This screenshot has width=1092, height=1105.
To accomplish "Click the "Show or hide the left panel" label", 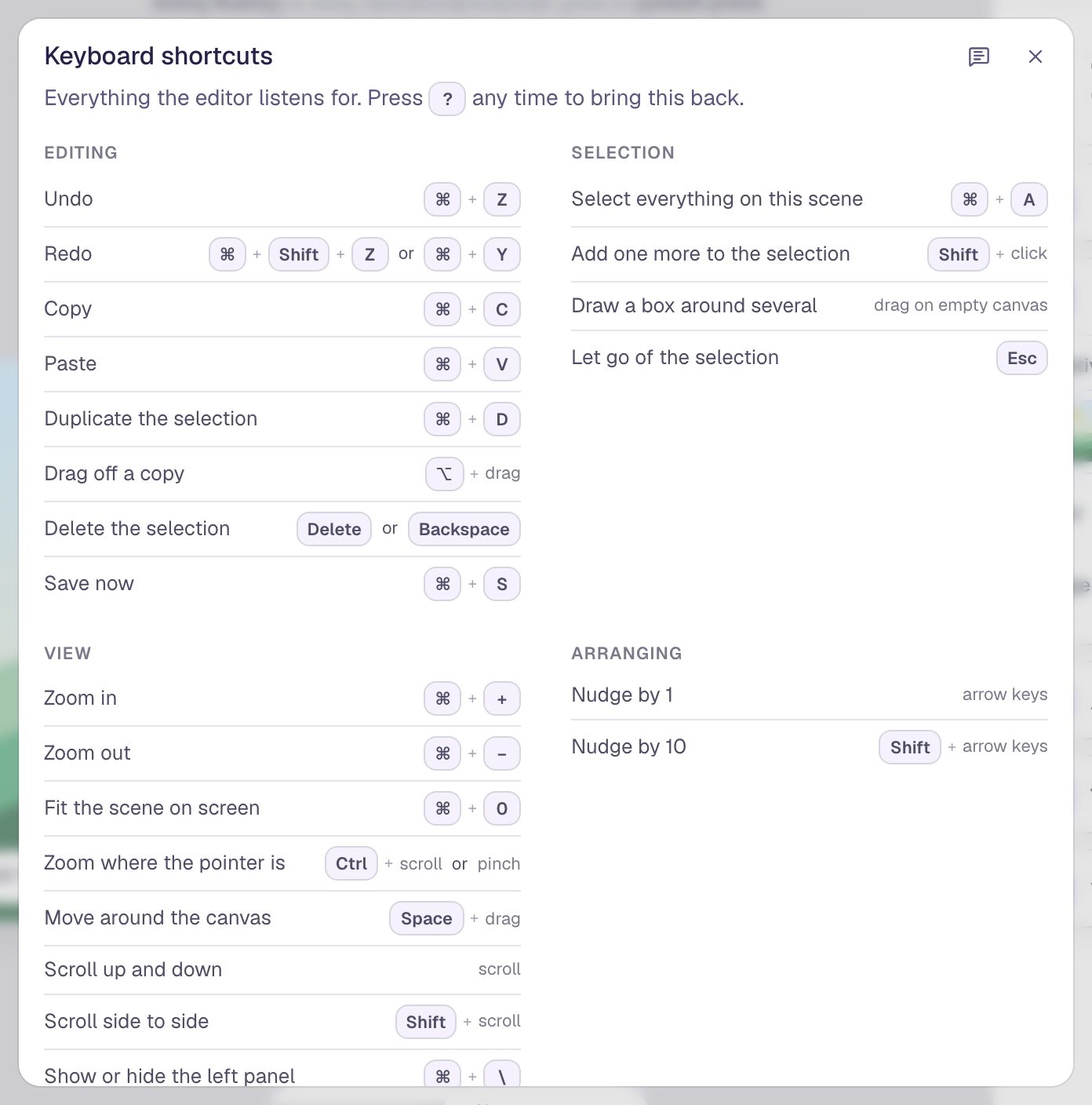I will coord(170,1076).
